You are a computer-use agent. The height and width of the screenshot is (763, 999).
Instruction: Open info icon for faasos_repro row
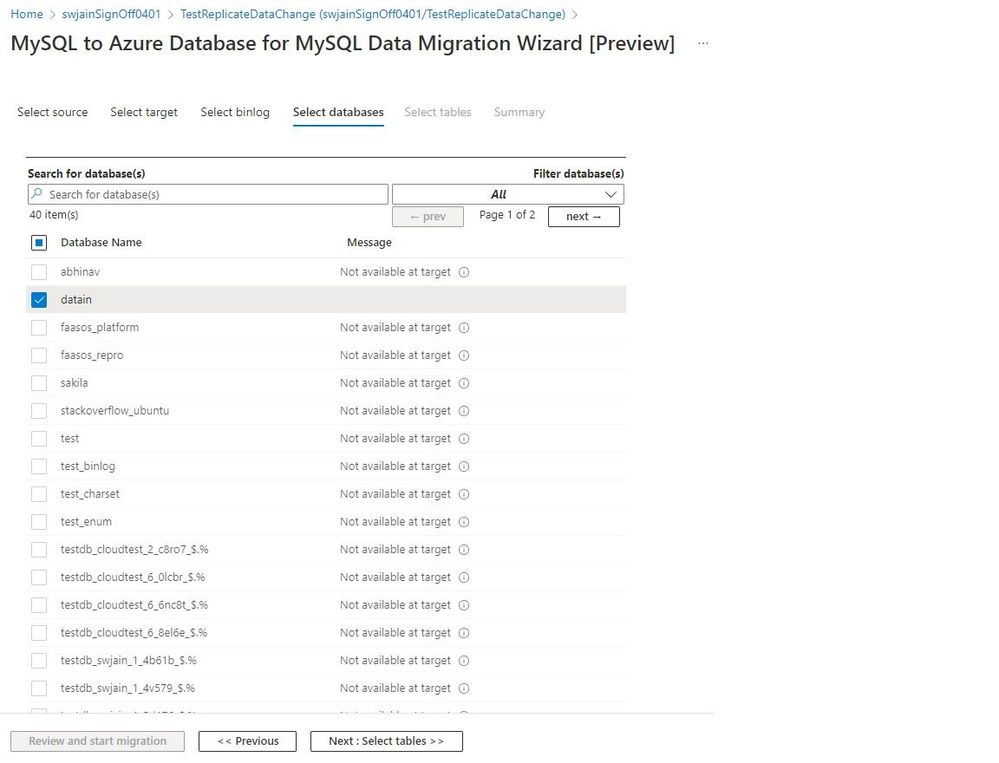pos(464,355)
